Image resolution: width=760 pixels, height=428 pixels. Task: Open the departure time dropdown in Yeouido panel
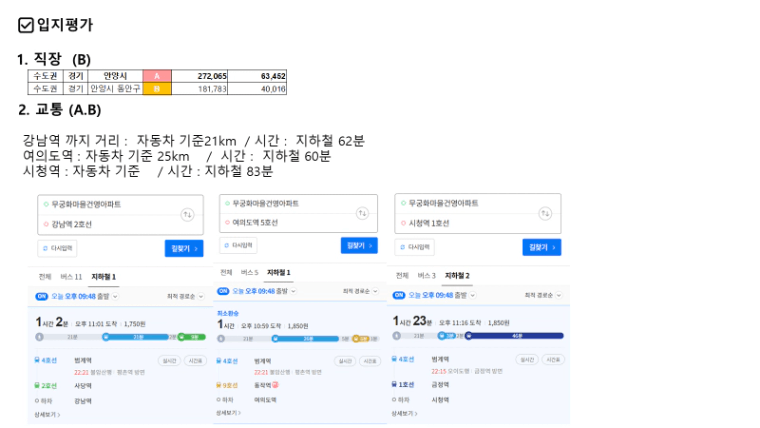coord(264,291)
